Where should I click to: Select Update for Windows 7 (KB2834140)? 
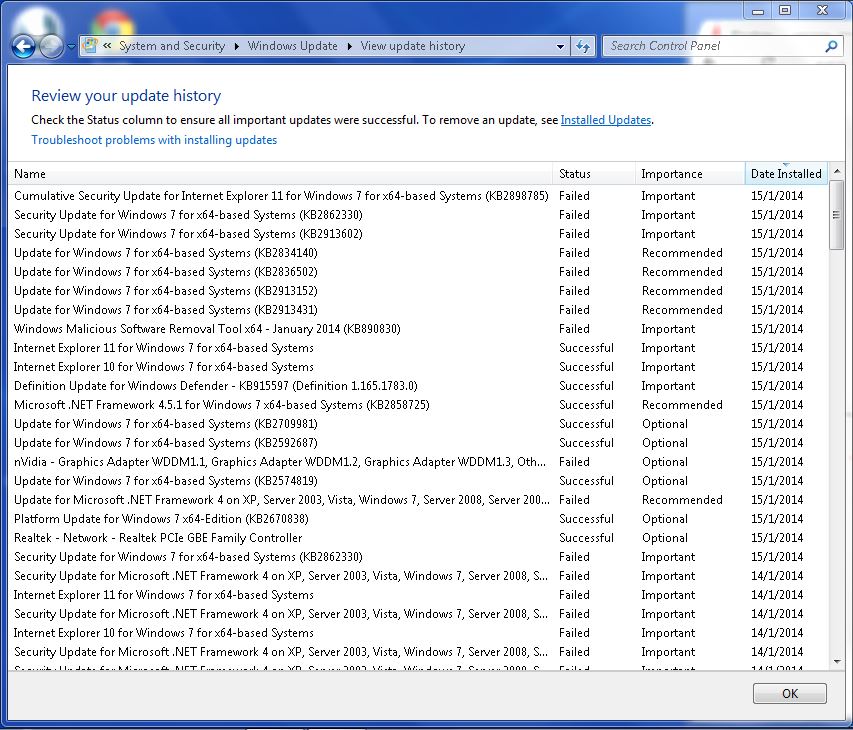pos(418,253)
